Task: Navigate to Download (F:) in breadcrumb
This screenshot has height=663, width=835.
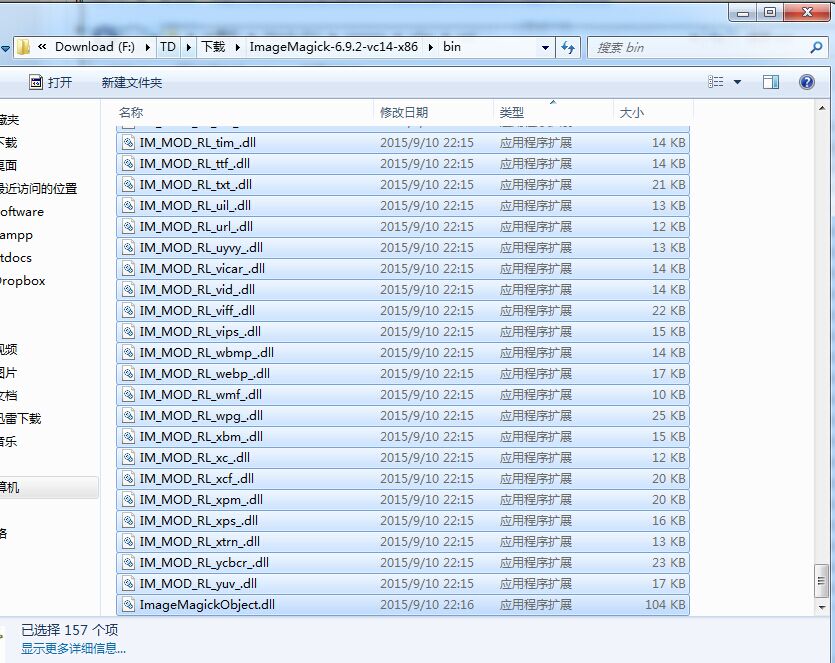Action: (95, 47)
